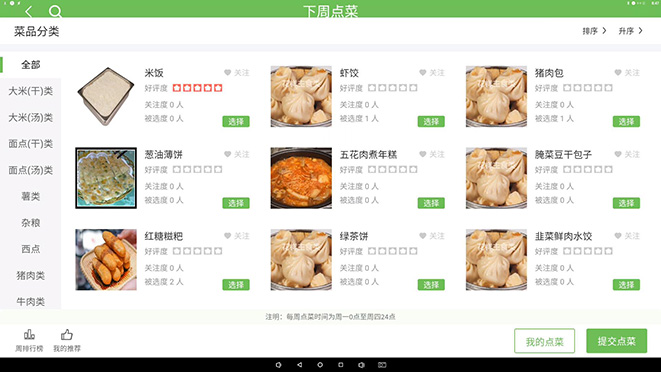The image size is (661, 372).
Task: Tap the Android home circle icon
Action: [x=320, y=365]
